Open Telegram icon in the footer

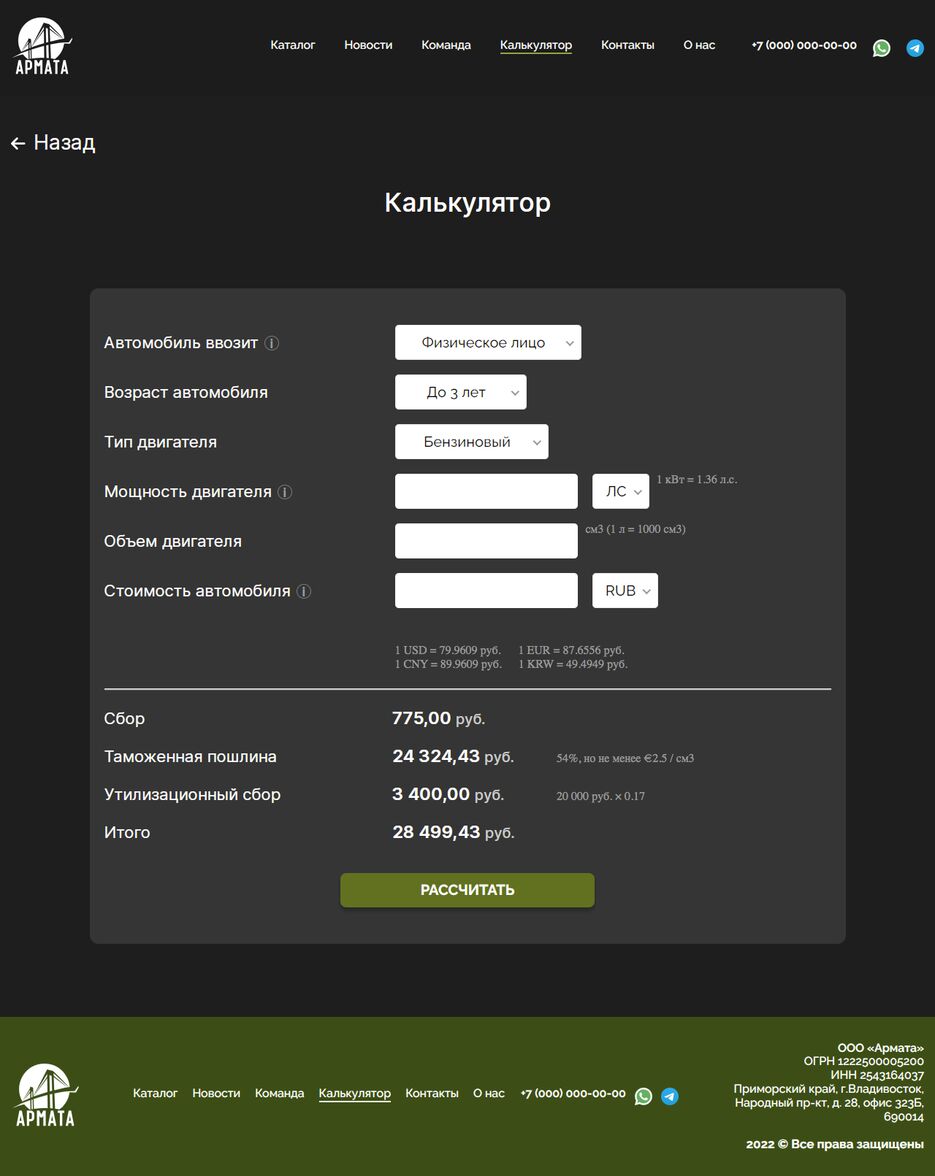670,1096
